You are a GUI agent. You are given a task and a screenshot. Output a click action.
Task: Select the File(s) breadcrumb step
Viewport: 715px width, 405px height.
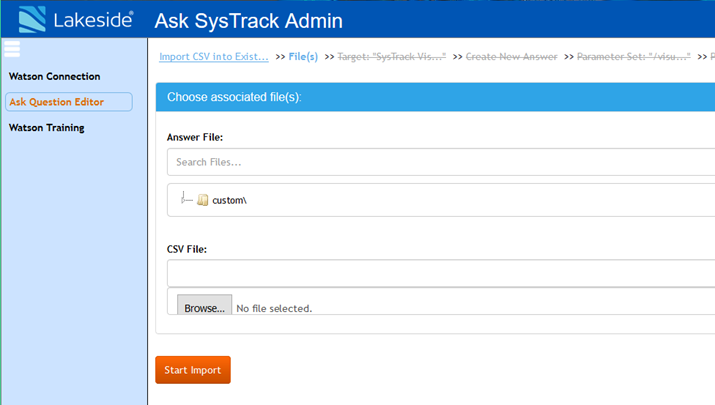[x=303, y=57]
